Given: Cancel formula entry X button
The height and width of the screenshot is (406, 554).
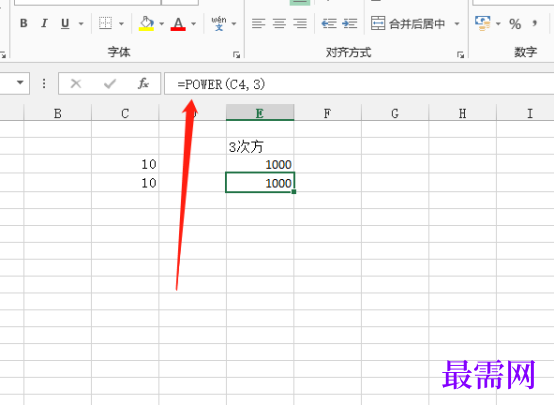Looking at the screenshot, I should [x=76, y=84].
